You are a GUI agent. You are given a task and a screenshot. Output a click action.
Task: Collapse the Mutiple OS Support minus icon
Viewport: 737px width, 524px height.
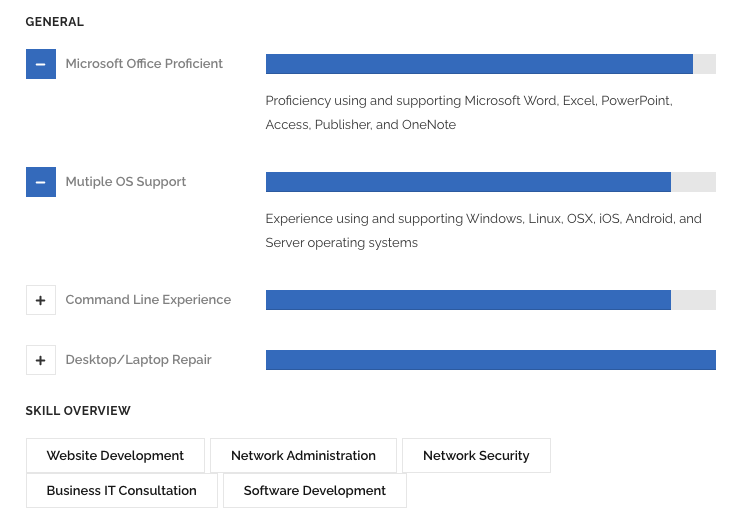pos(40,182)
